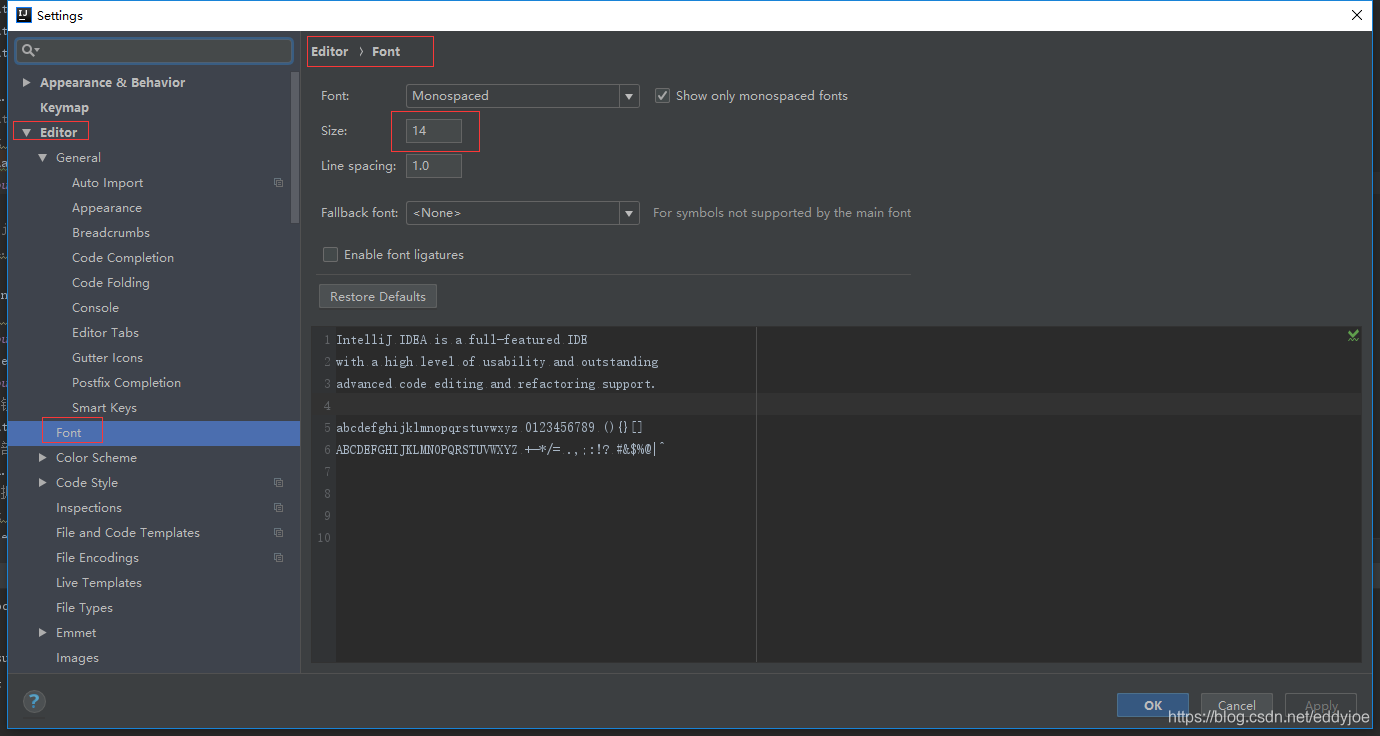
Task: Click preview line starting 'abcdefghijklmnopqrstuvwxyz'
Action: point(490,428)
